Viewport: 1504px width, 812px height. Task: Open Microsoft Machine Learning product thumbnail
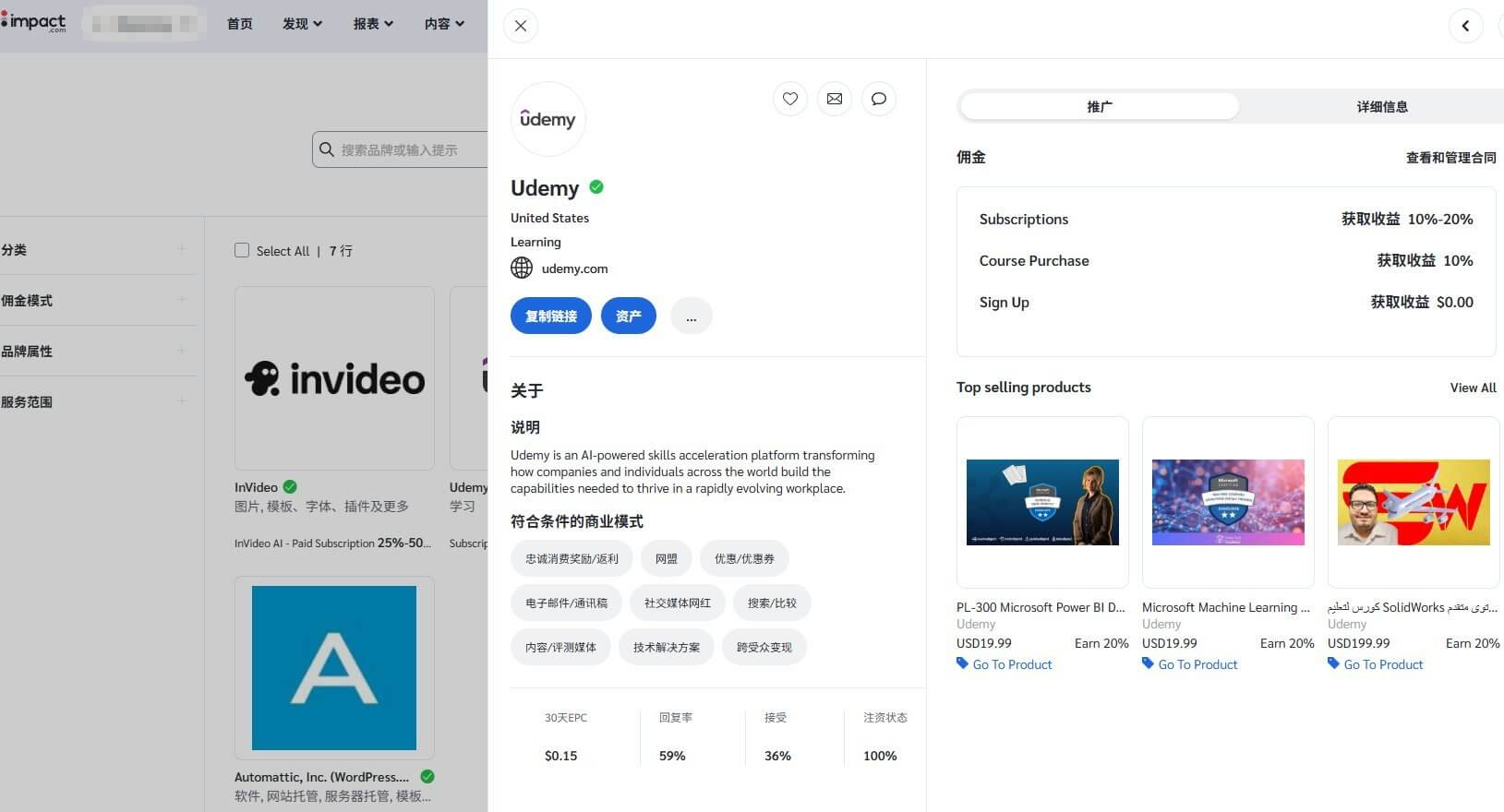[1228, 502]
